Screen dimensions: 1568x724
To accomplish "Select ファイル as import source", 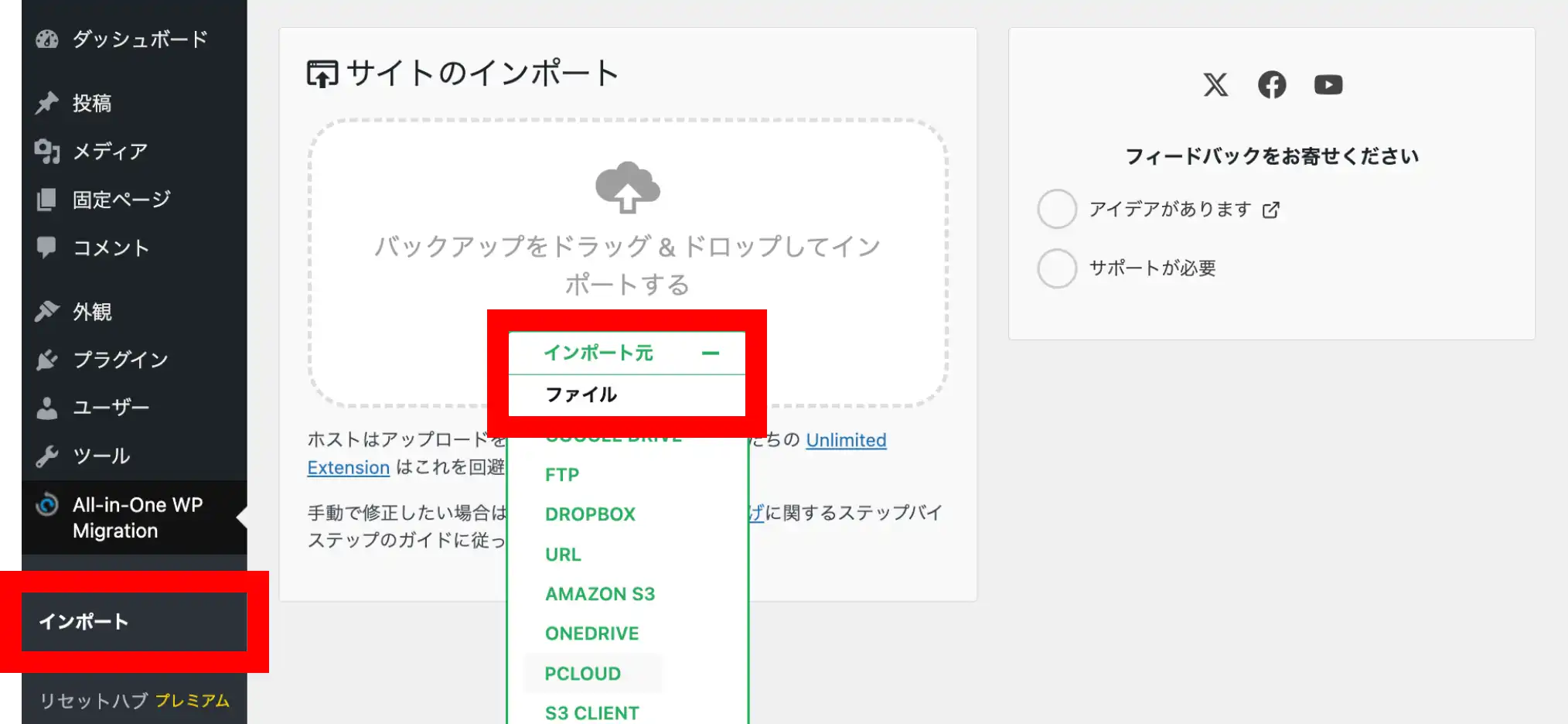I will 581,394.
